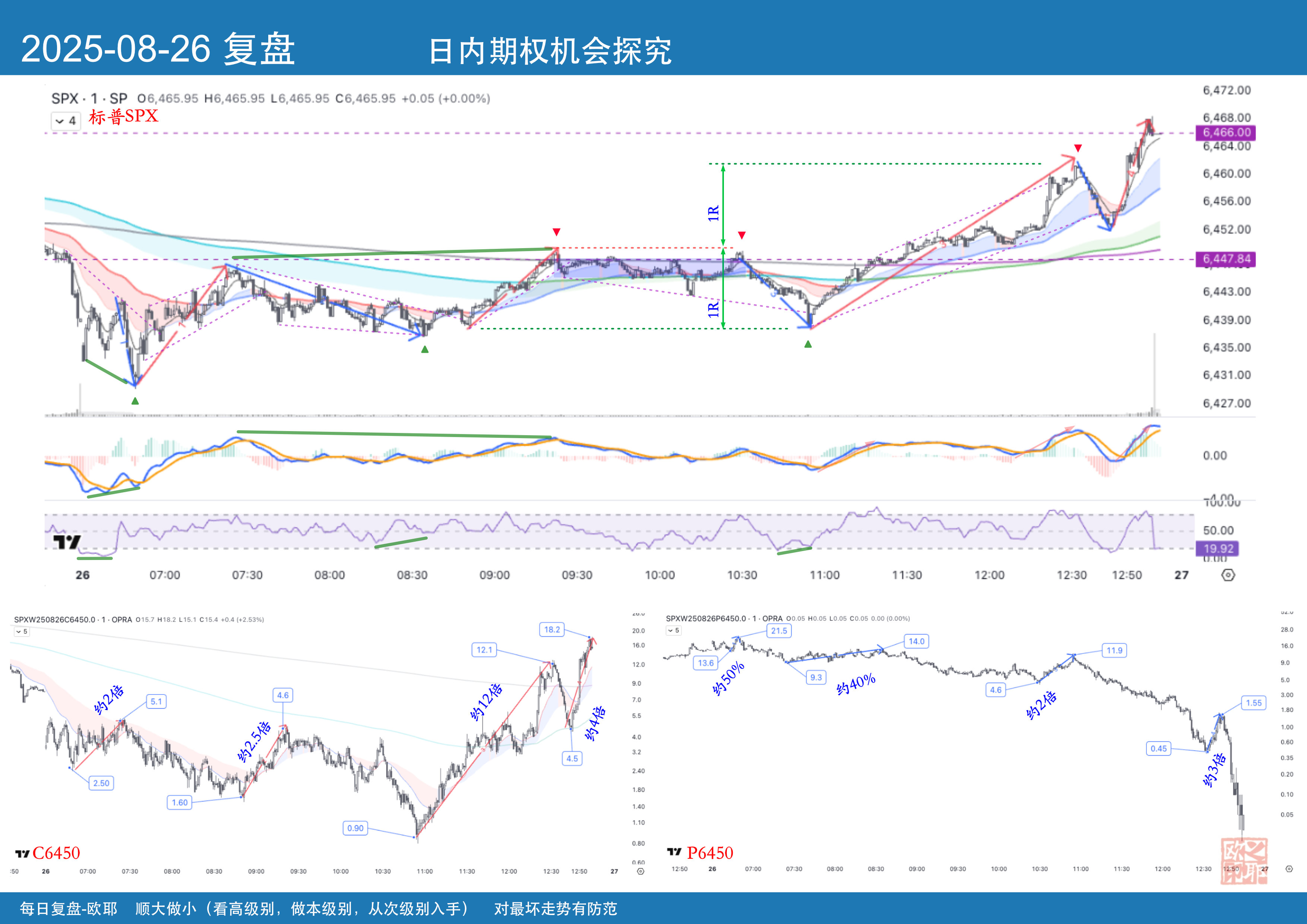Expand the C6450 chart legend showing 5
Screen dimensions: 1307x924
[21, 632]
